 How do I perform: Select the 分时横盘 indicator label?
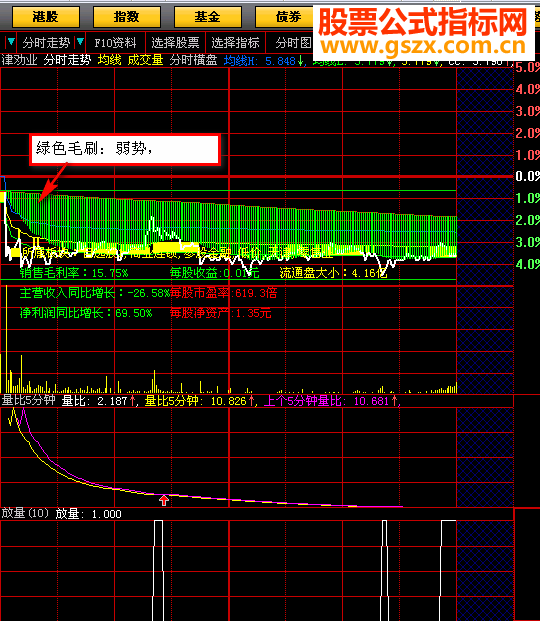click(x=193, y=60)
